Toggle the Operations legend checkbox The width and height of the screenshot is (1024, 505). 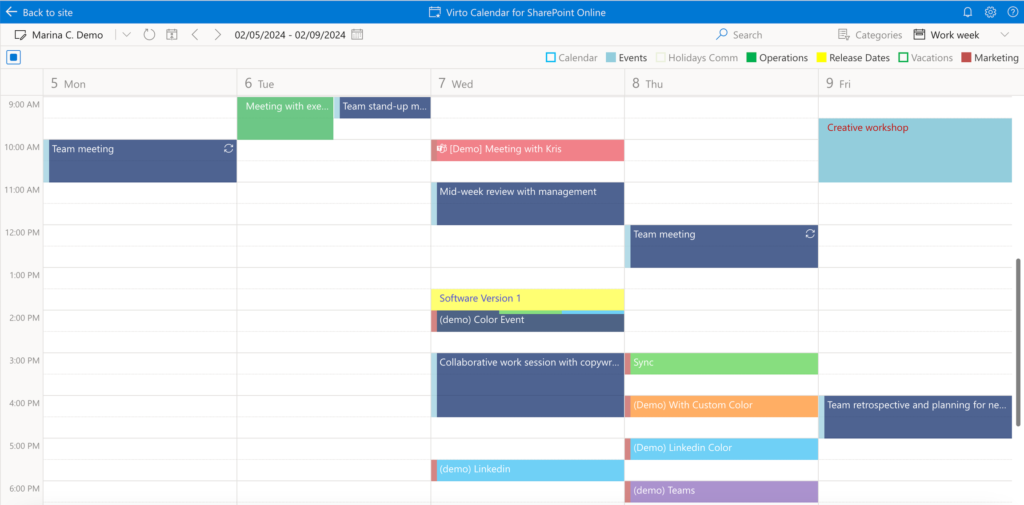751,57
